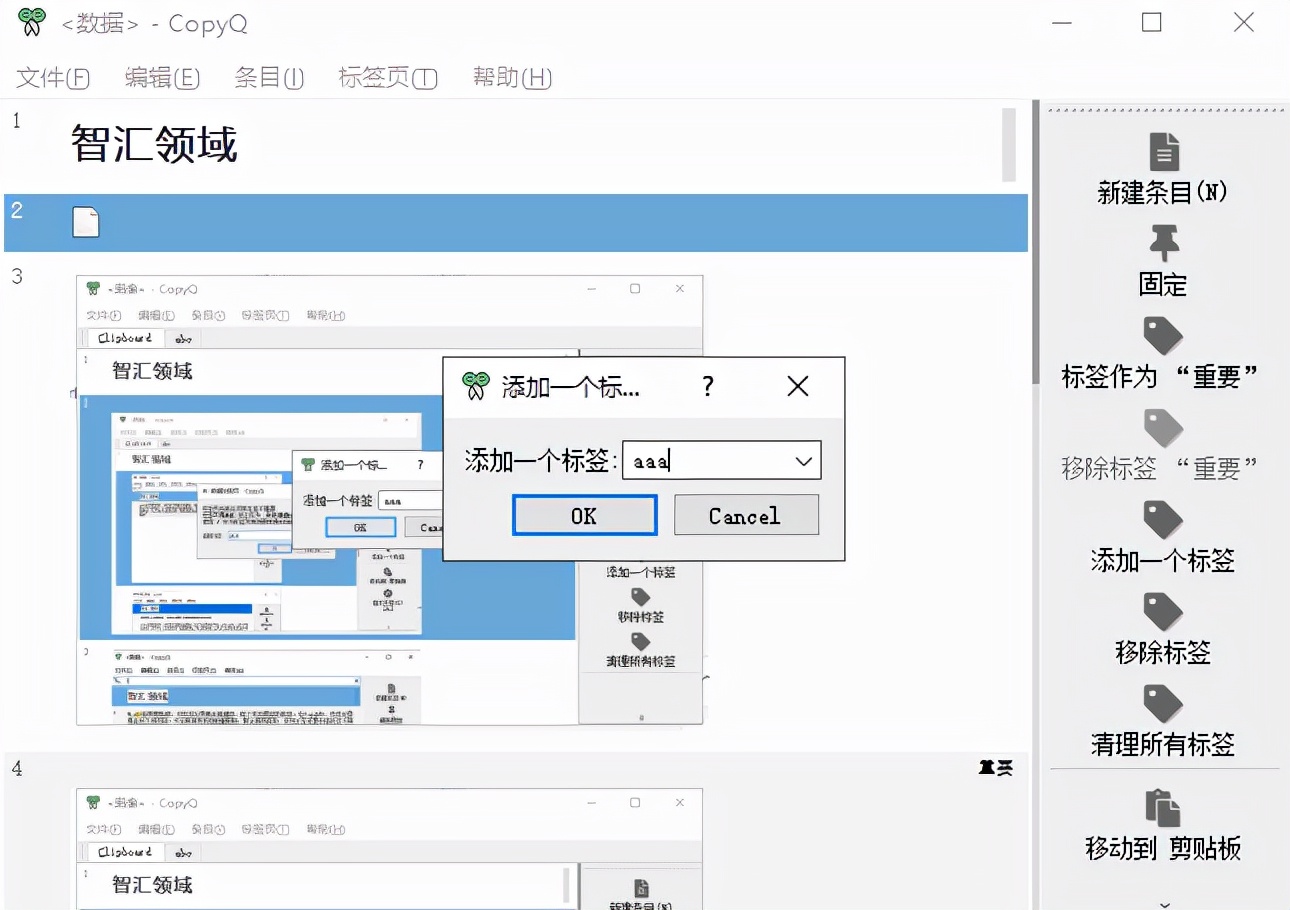The image size is (1290, 910).
Task: Confirm the tag with OK
Action: 584,515
